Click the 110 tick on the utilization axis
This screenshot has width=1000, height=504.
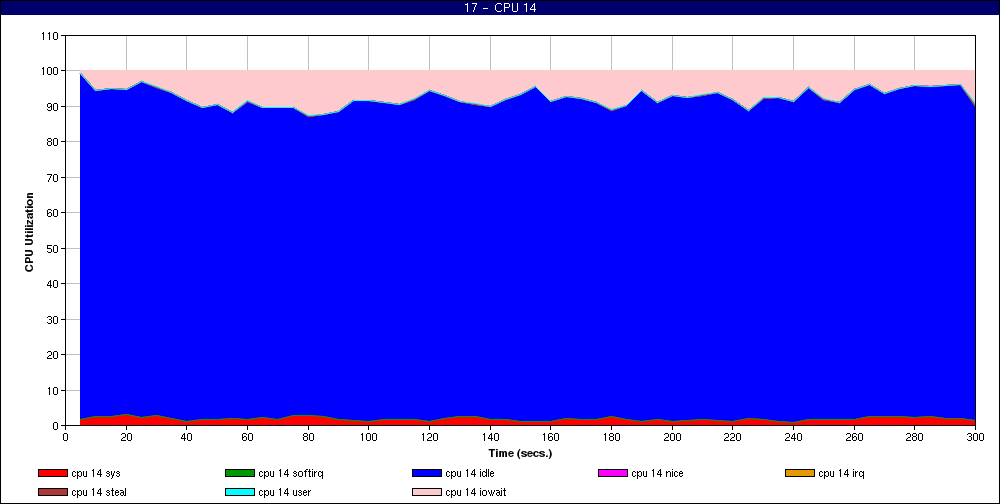pos(50,36)
